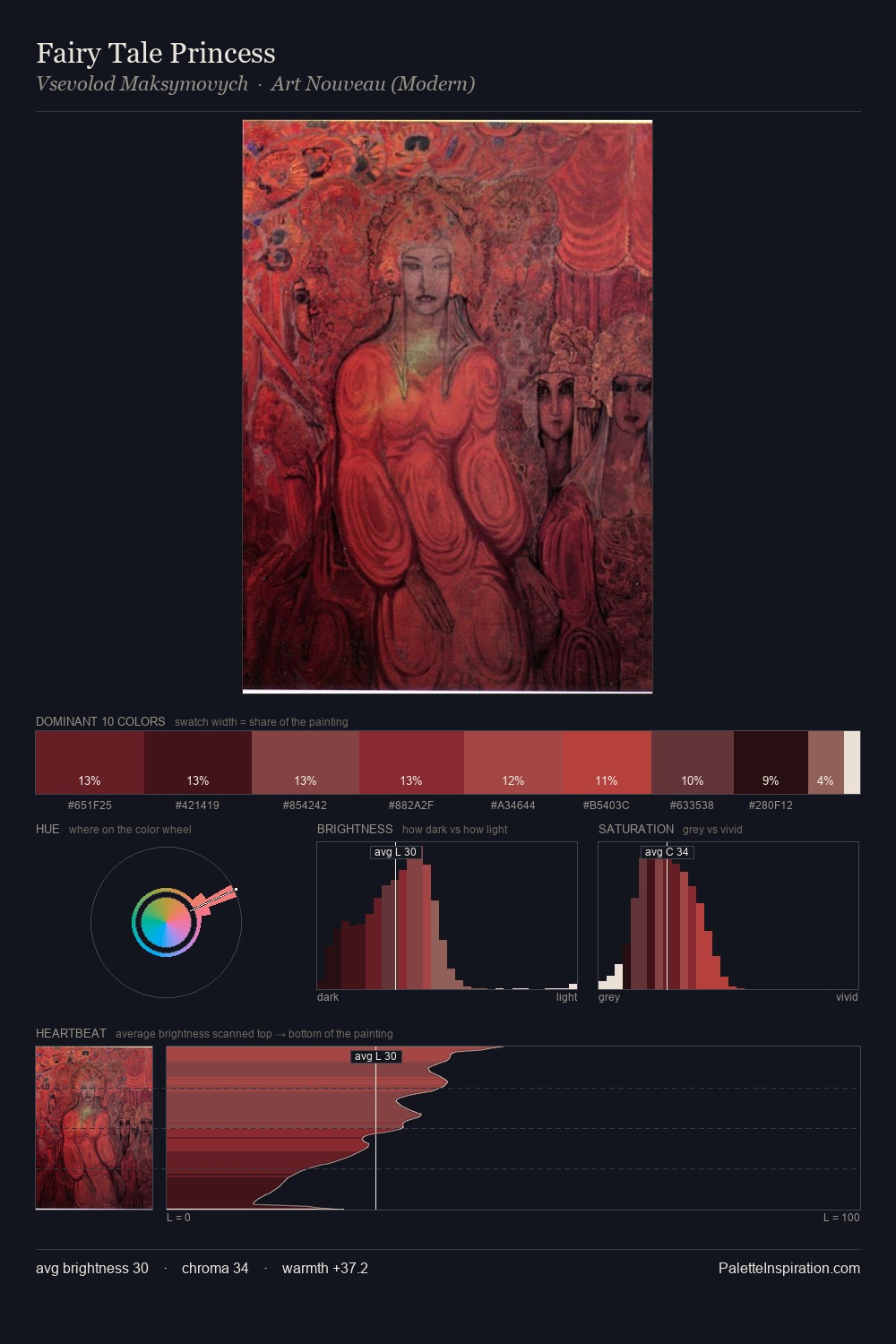The height and width of the screenshot is (1344, 896).
Task: Click the 'L = 100' heartbeat axis label
Action: (841, 1217)
